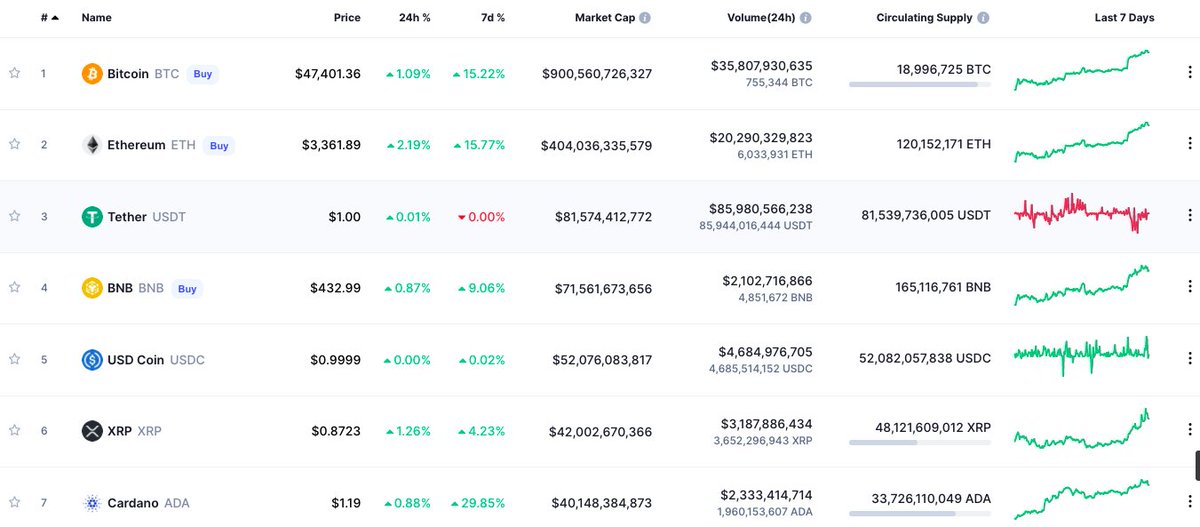1200x527 pixels.
Task: Click the Buy button next to BNB
Action: click(187, 289)
